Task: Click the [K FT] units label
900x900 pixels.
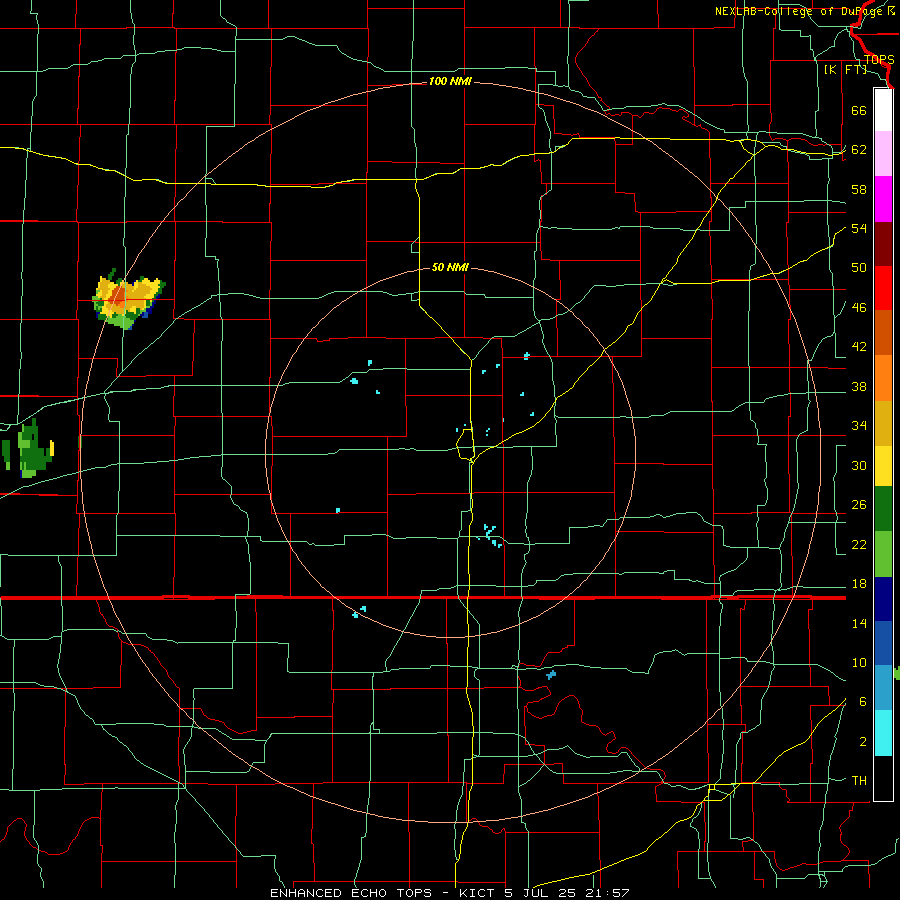Action: tap(845, 70)
